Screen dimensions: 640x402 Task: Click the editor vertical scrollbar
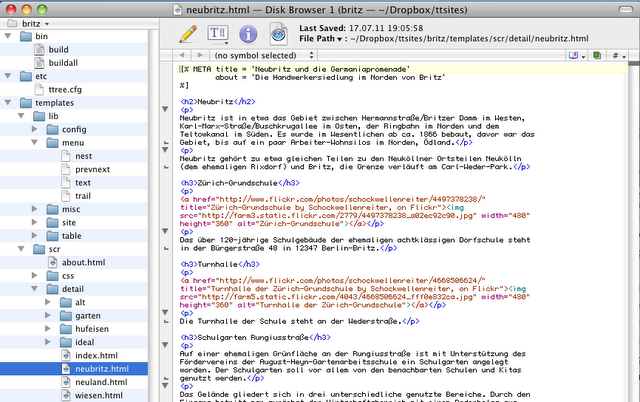(633, 231)
